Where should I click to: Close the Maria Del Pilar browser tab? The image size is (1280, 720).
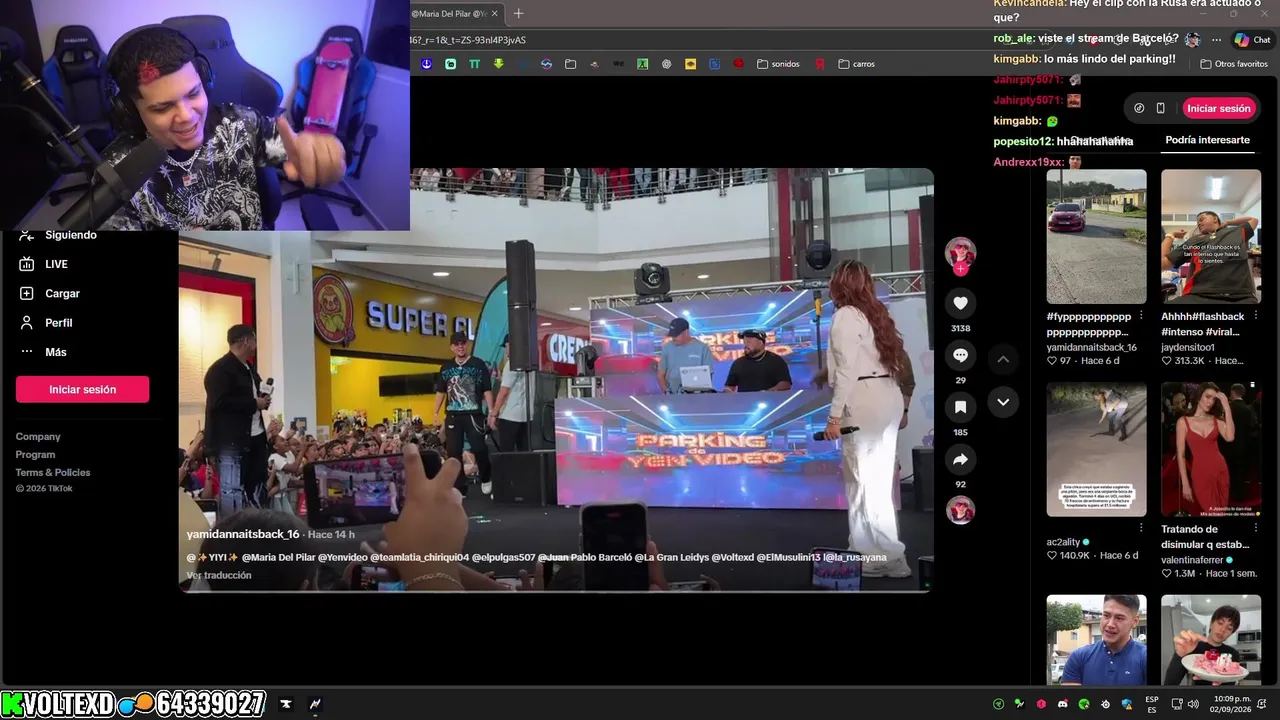[x=494, y=13]
